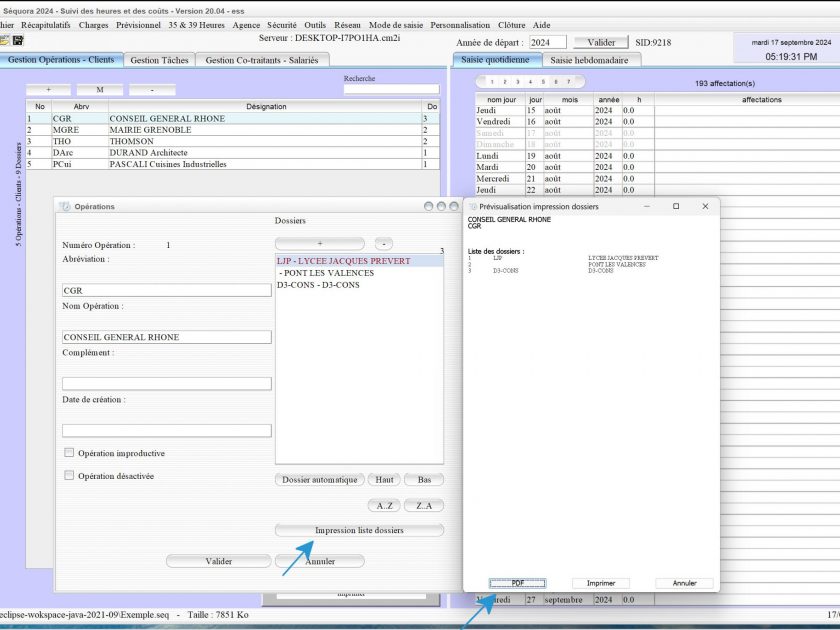Click the Abréviation field containing CGR
This screenshot has width=840, height=630.
click(167, 290)
